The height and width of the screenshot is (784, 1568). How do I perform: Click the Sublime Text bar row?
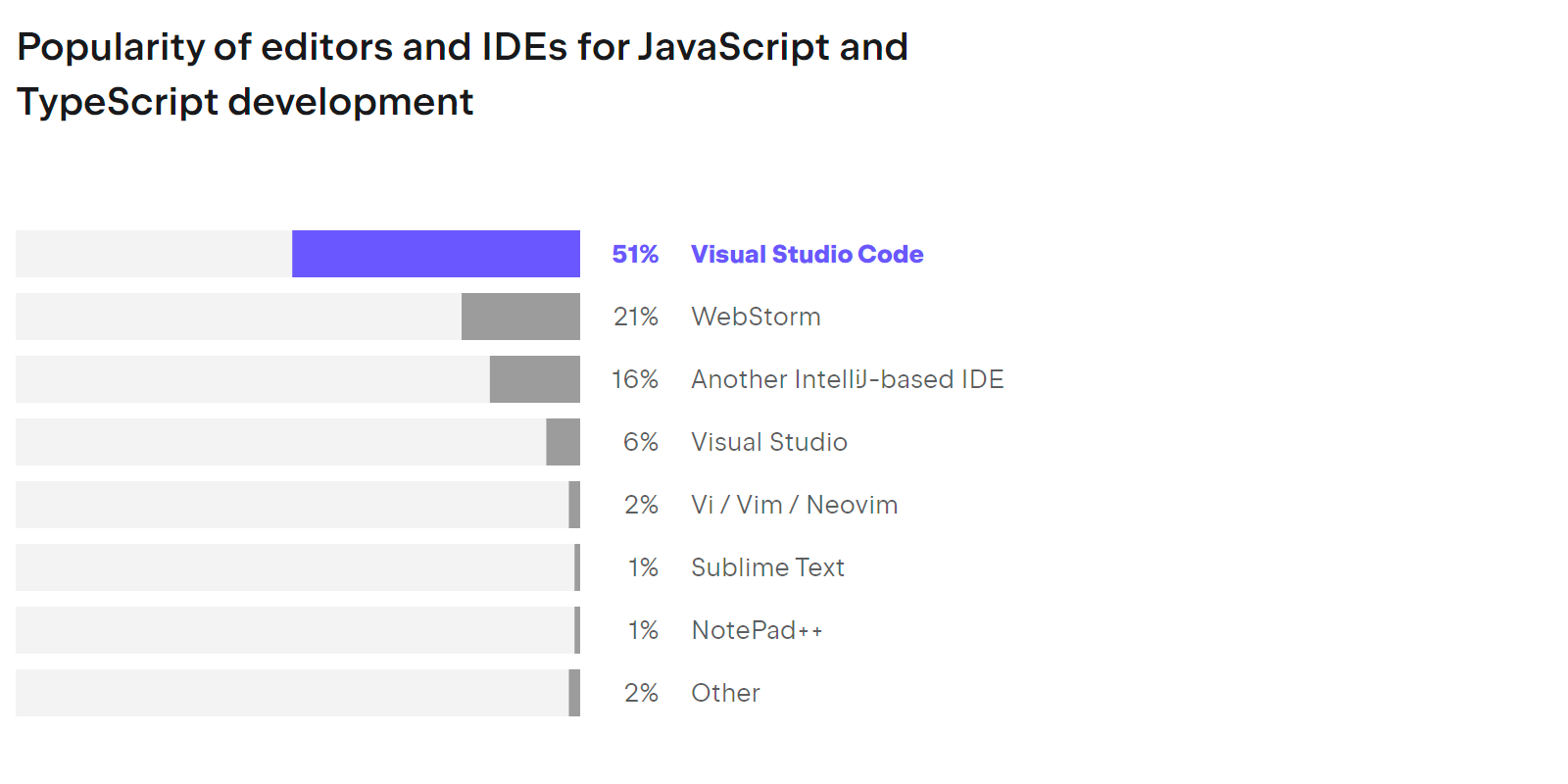coord(298,567)
